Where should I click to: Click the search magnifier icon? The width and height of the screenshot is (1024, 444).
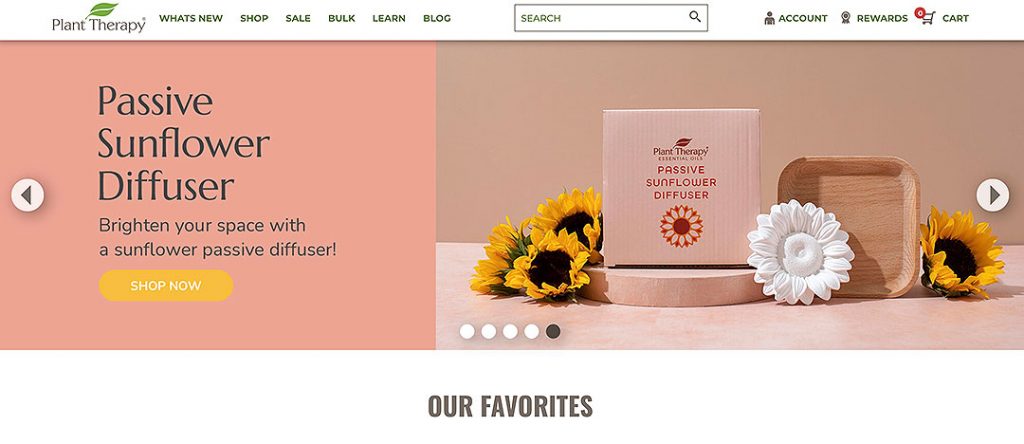click(x=695, y=17)
